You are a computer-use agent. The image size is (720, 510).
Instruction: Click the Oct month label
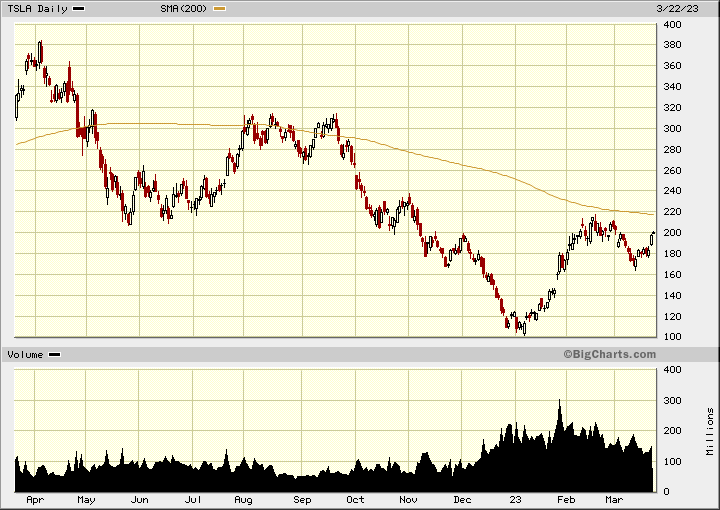[x=355, y=500]
